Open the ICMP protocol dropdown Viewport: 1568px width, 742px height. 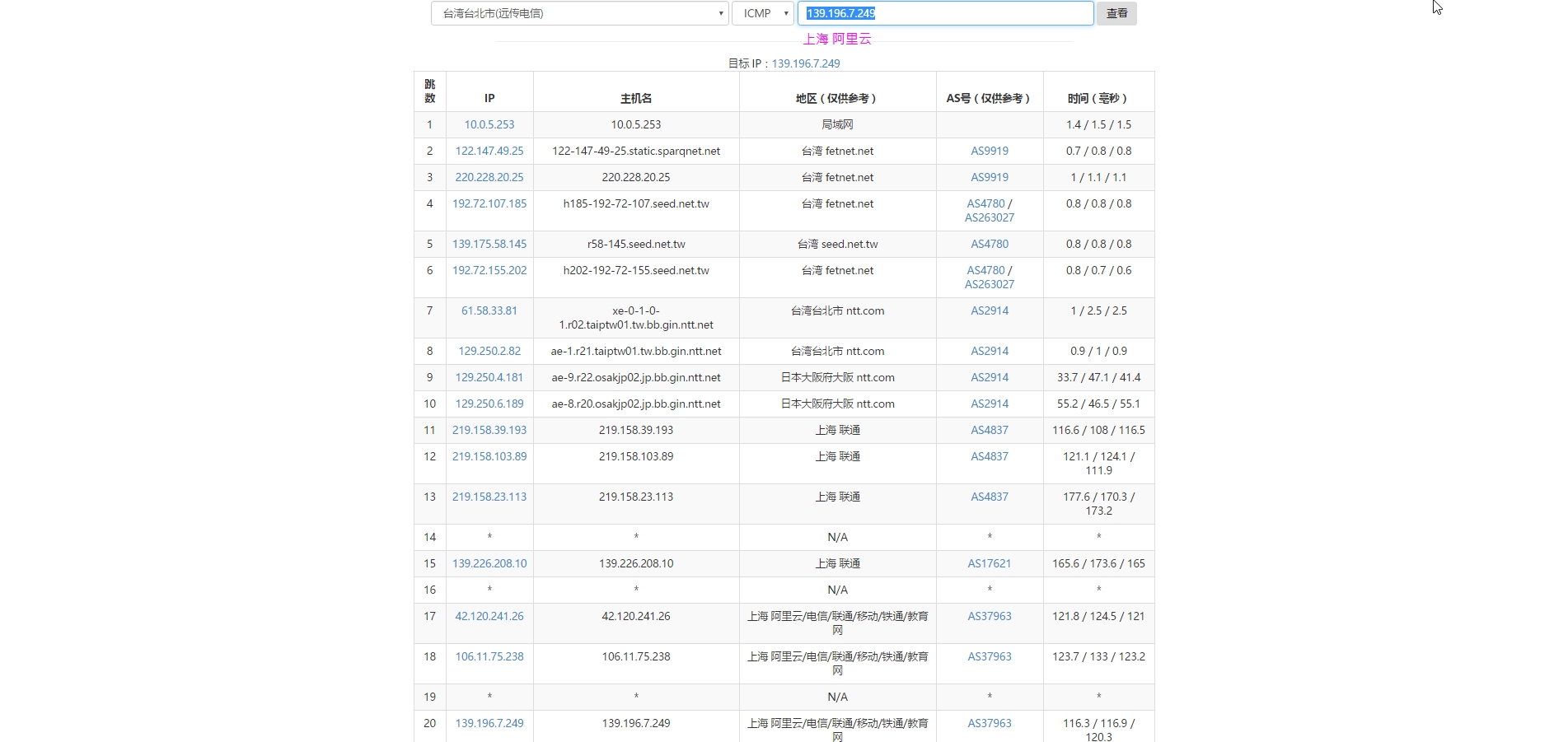[763, 13]
